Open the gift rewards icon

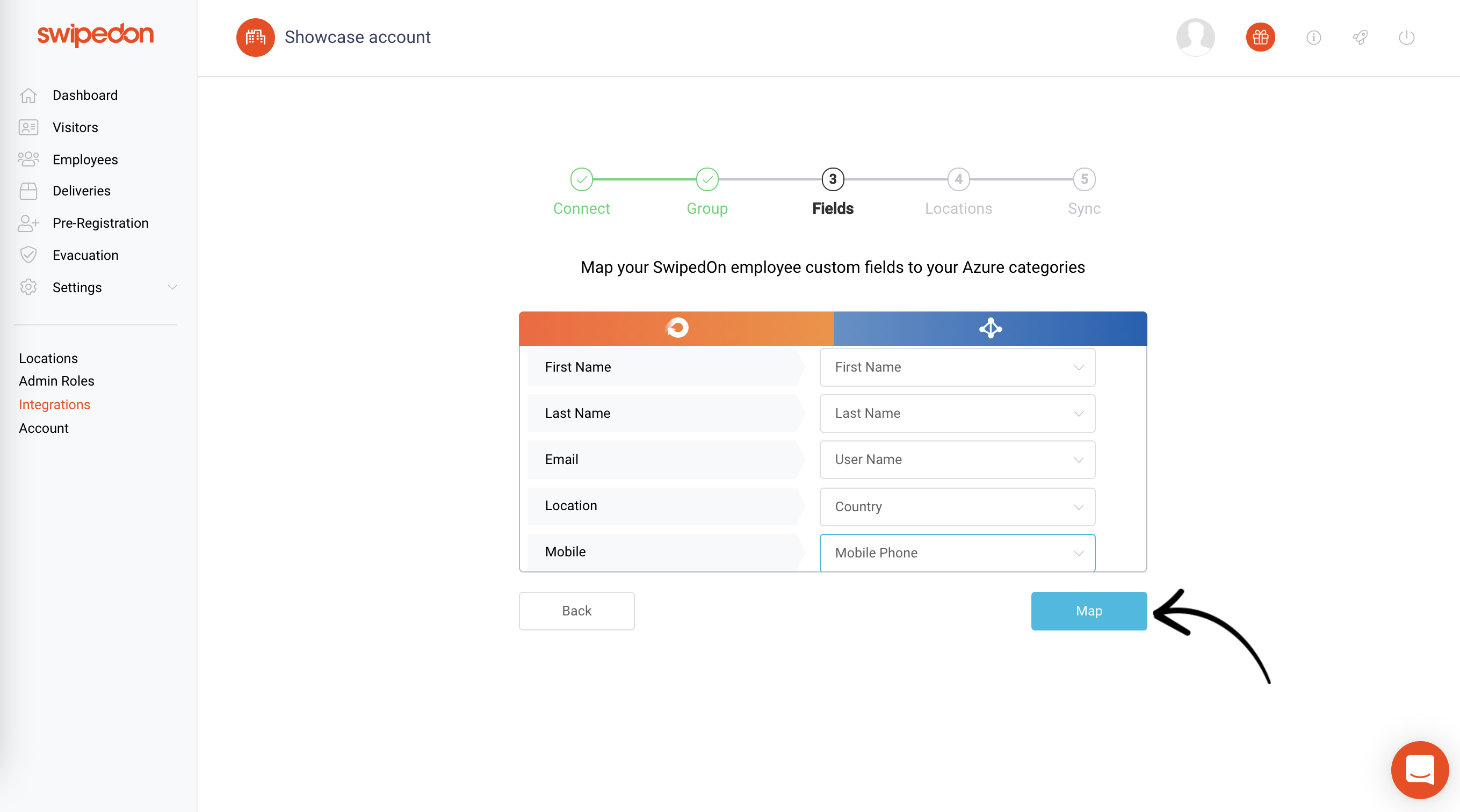point(1261,38)
